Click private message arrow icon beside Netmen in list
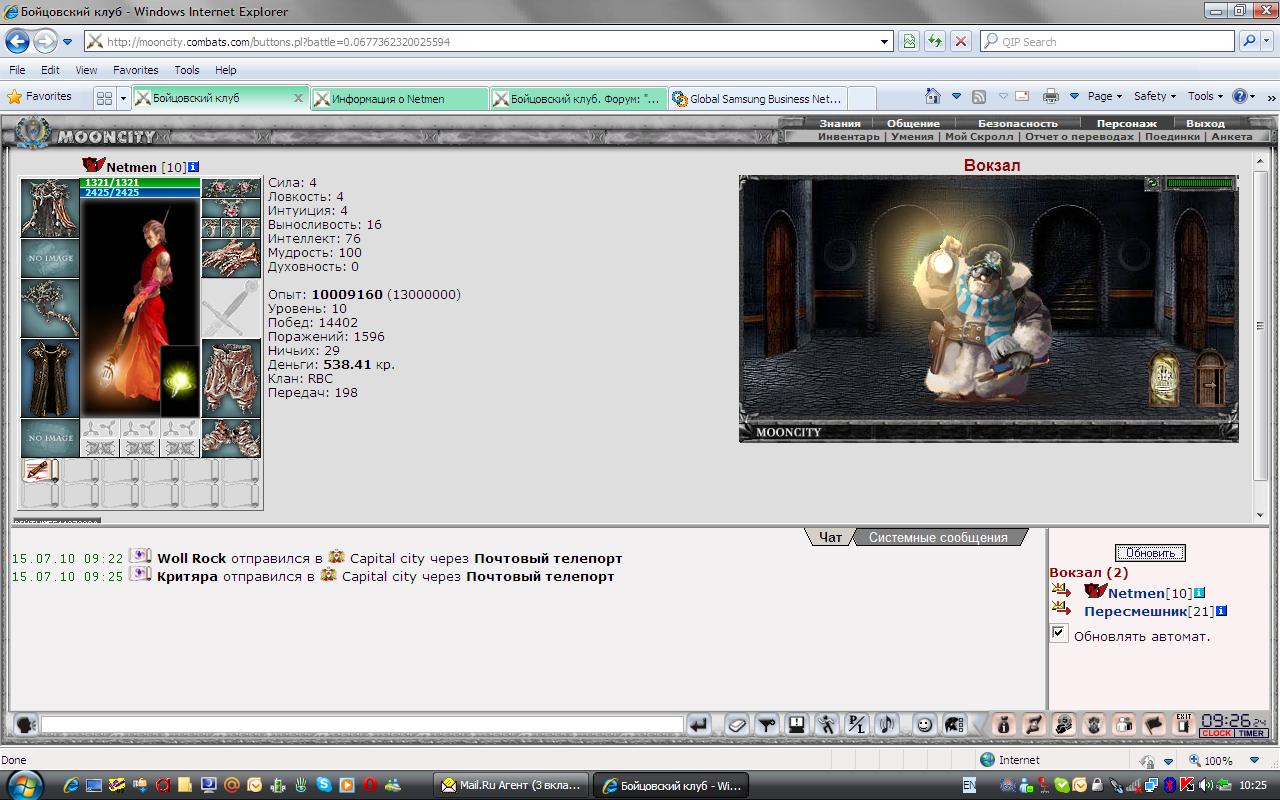Screen dimensions: 1280x800 1061,591
